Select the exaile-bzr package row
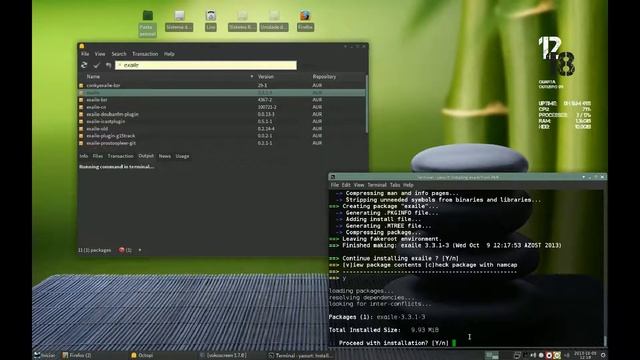This screenshot has height=360, width=640. tap(221, 100)
